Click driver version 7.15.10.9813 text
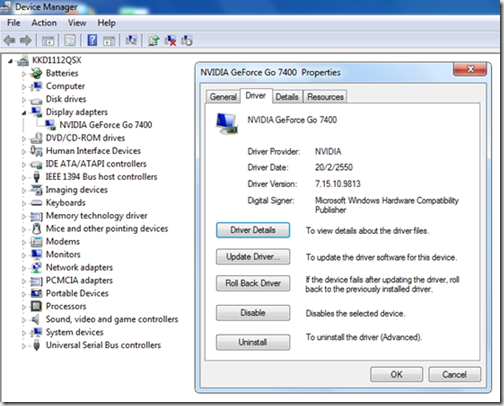504x406 pixels. (x=338, y=184)
